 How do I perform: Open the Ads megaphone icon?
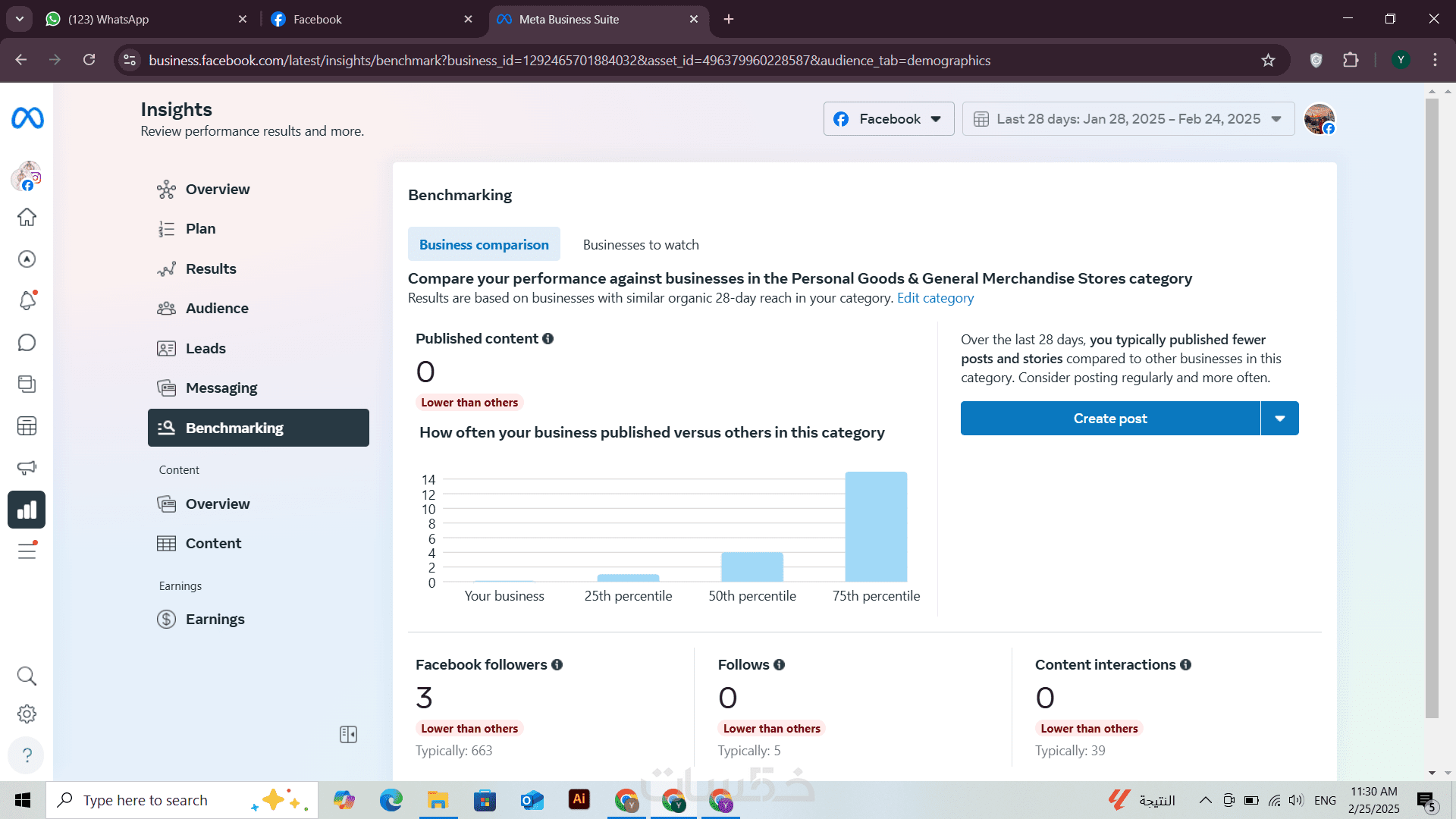pyautogui.click(x=27, y=468)
